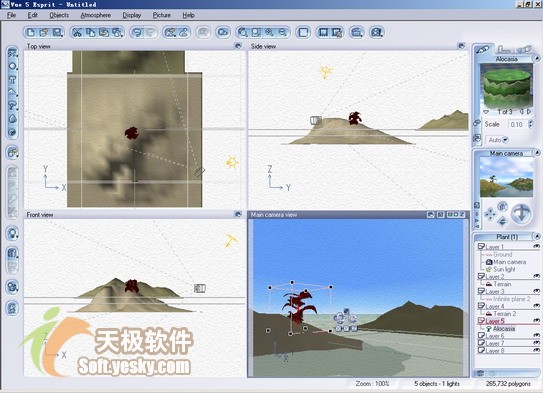Click the Undo toolbar icon
The width and height of the screenshot is (543, 393).
[137, 33]
